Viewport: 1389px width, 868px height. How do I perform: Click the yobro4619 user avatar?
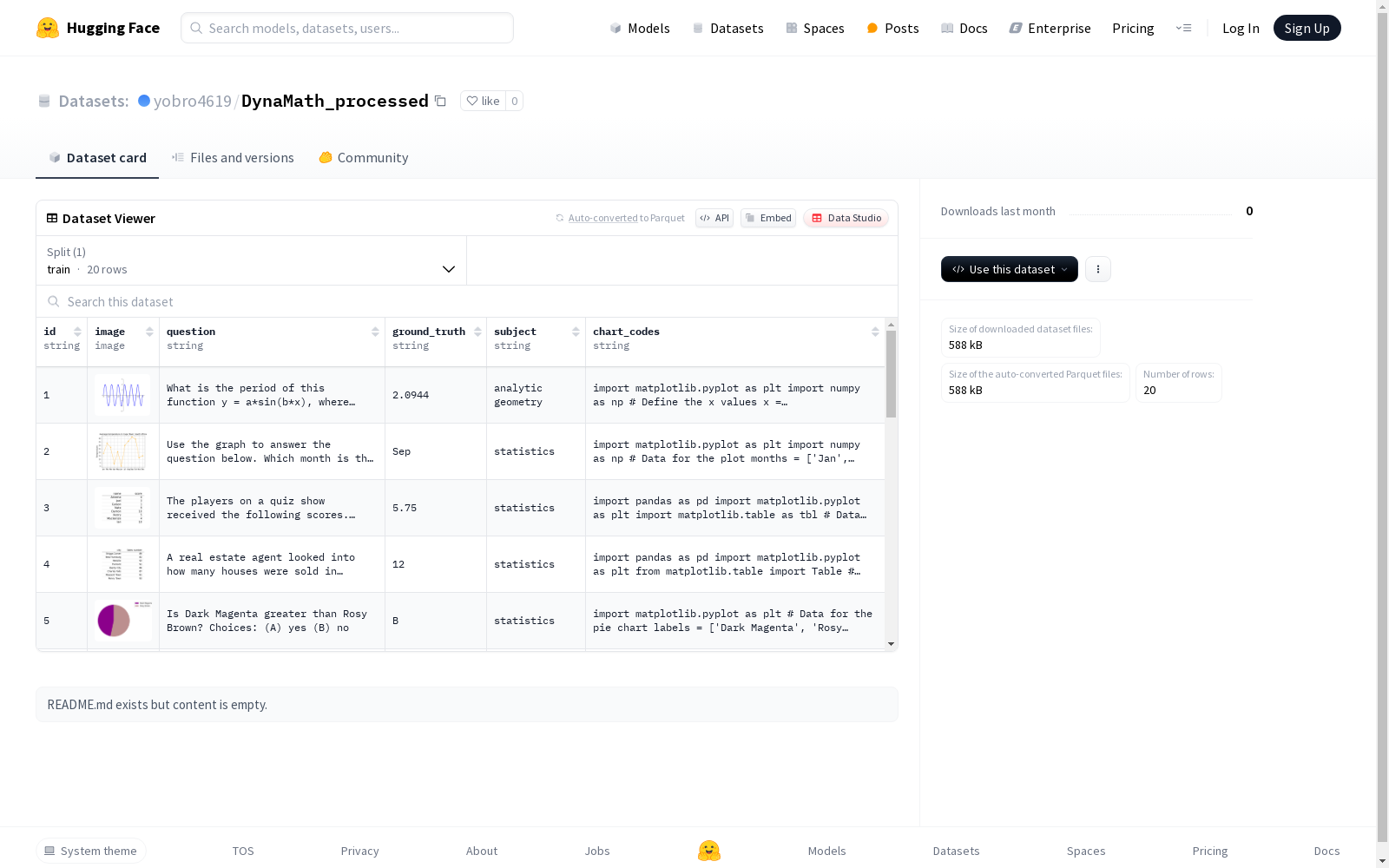click(144, 101)
